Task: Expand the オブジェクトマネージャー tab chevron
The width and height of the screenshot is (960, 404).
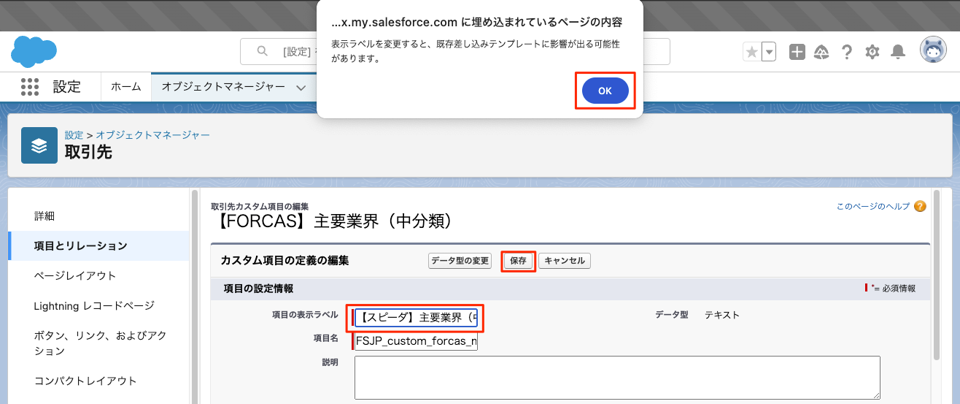Action: pos(301,88)
